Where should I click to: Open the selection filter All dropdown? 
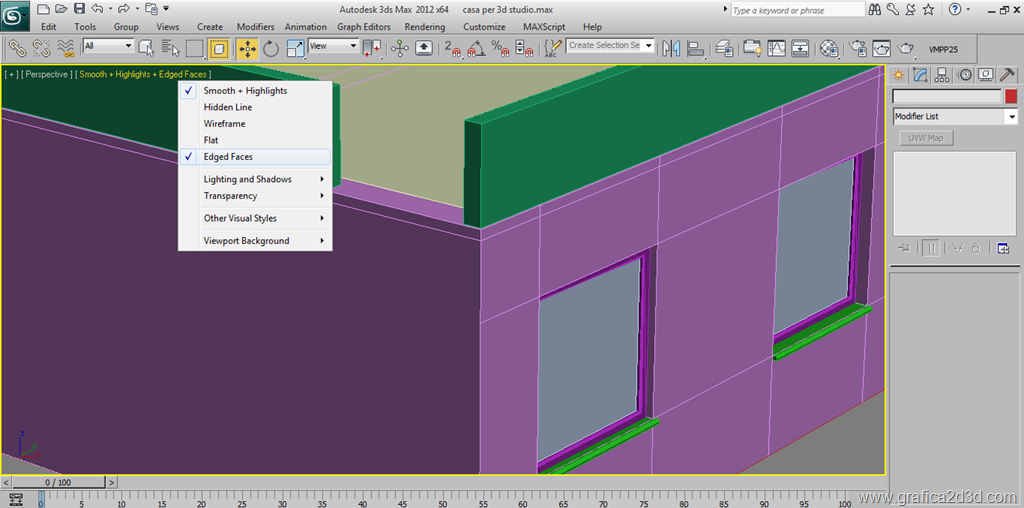pos(108,46)
